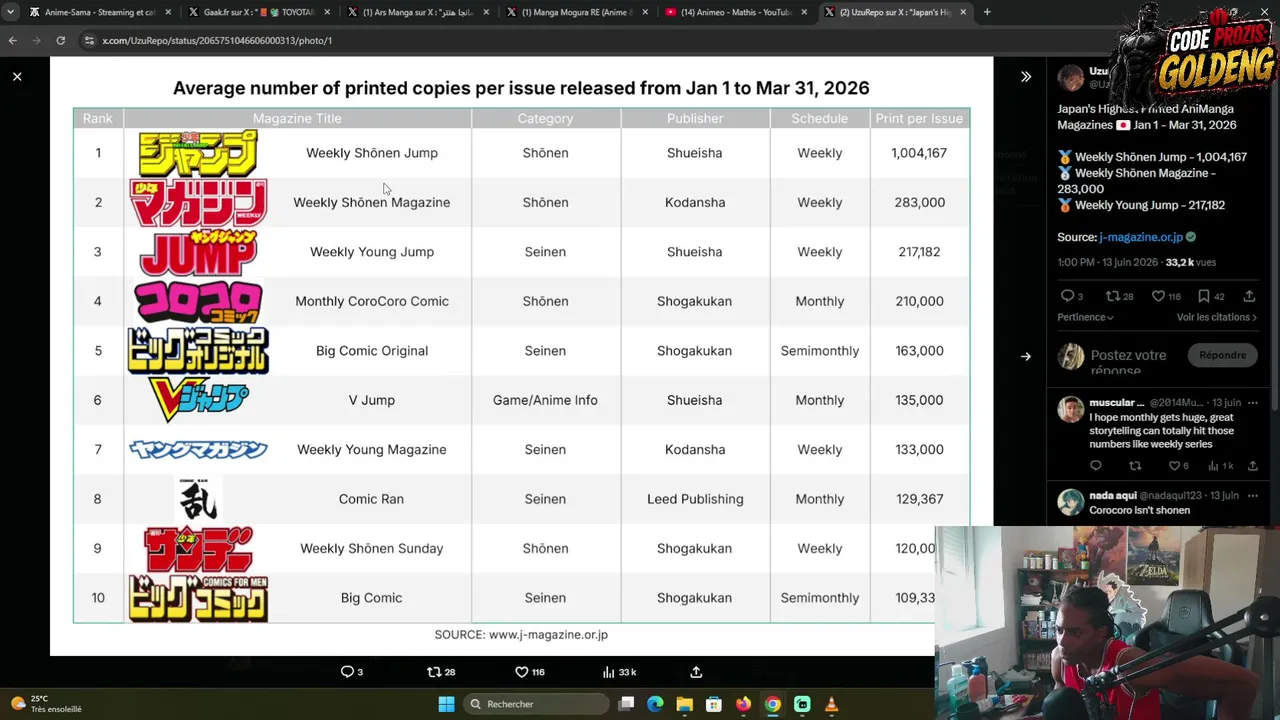The height and width of the screenshot is (720, 1280).
Task: Click the taskbar Rechercher search box
Action: [x=536, y=704]
